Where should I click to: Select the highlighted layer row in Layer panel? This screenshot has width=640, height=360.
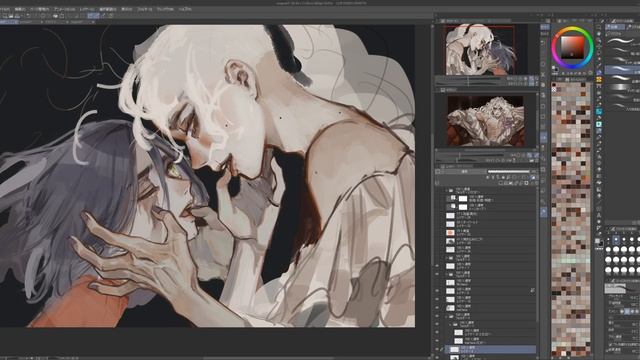490,349
